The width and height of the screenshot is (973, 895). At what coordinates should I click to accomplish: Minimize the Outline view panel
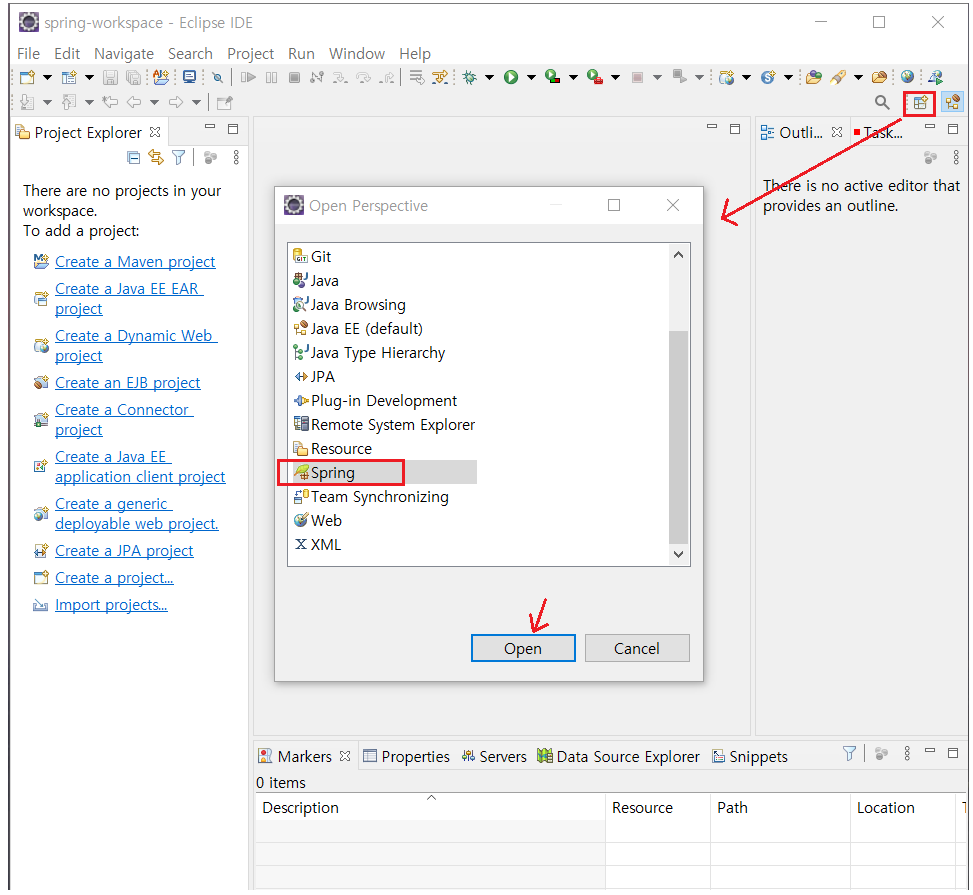(x=930, y=128)
